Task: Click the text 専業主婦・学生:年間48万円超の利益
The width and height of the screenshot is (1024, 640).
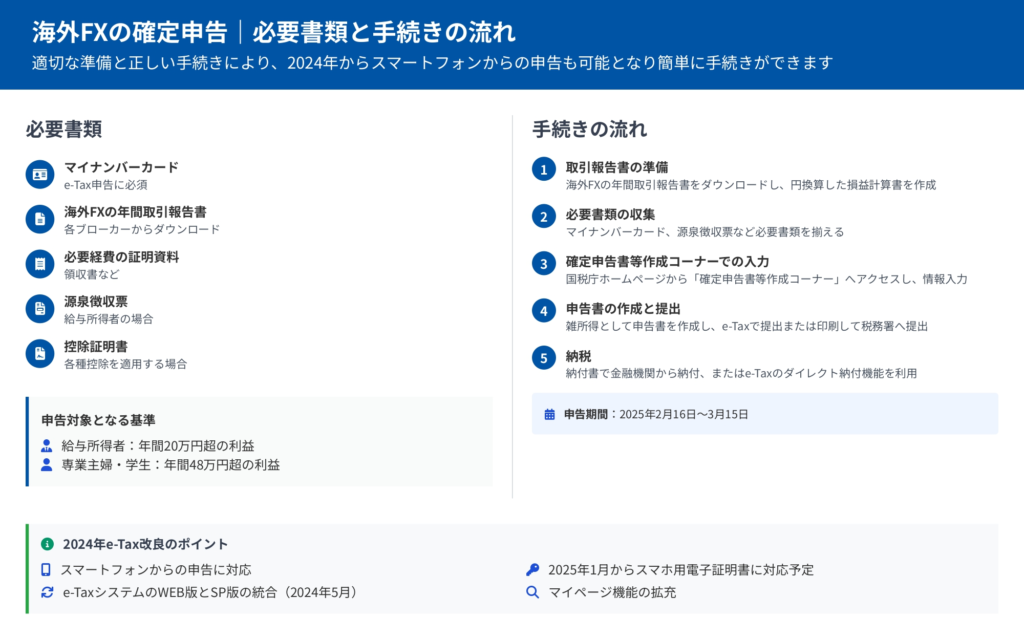Action: [x=170, y=465]
